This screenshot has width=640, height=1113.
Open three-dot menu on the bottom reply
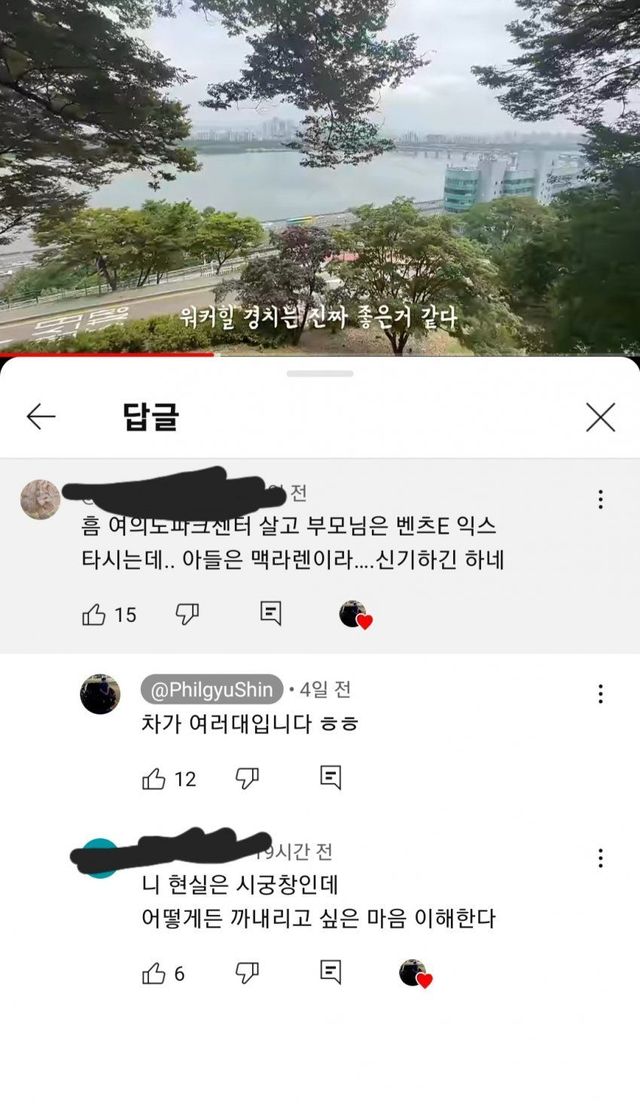[600, 858]
